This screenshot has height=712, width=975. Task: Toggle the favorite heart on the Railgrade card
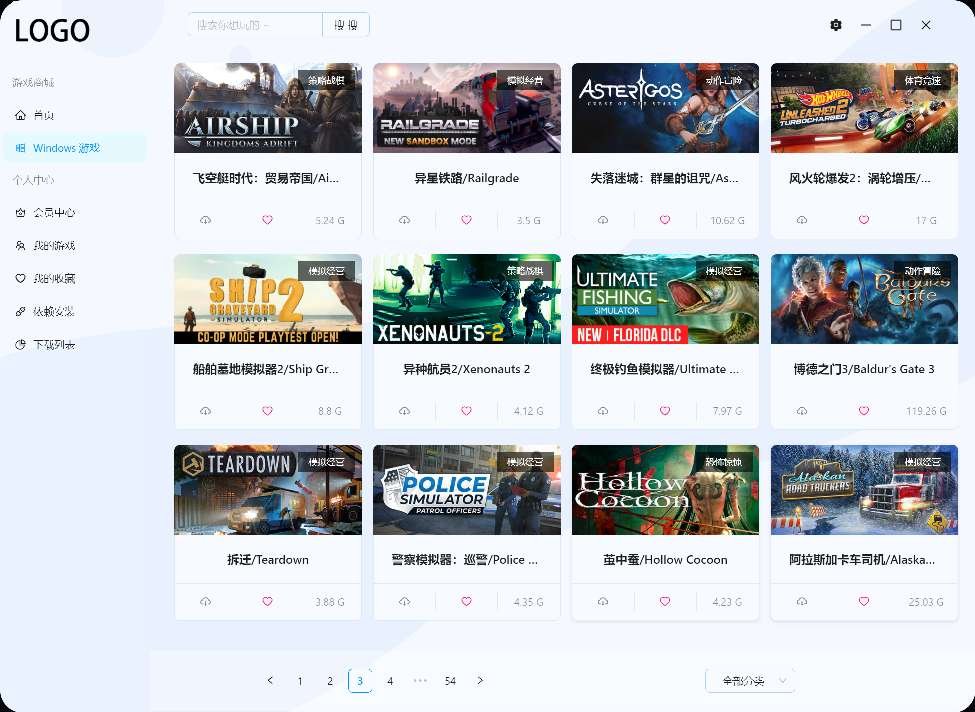point(466,220)
